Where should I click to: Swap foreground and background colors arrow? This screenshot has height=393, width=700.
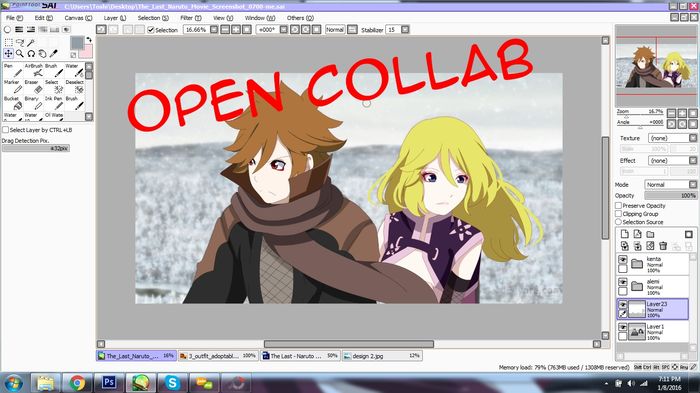point(88,40)
